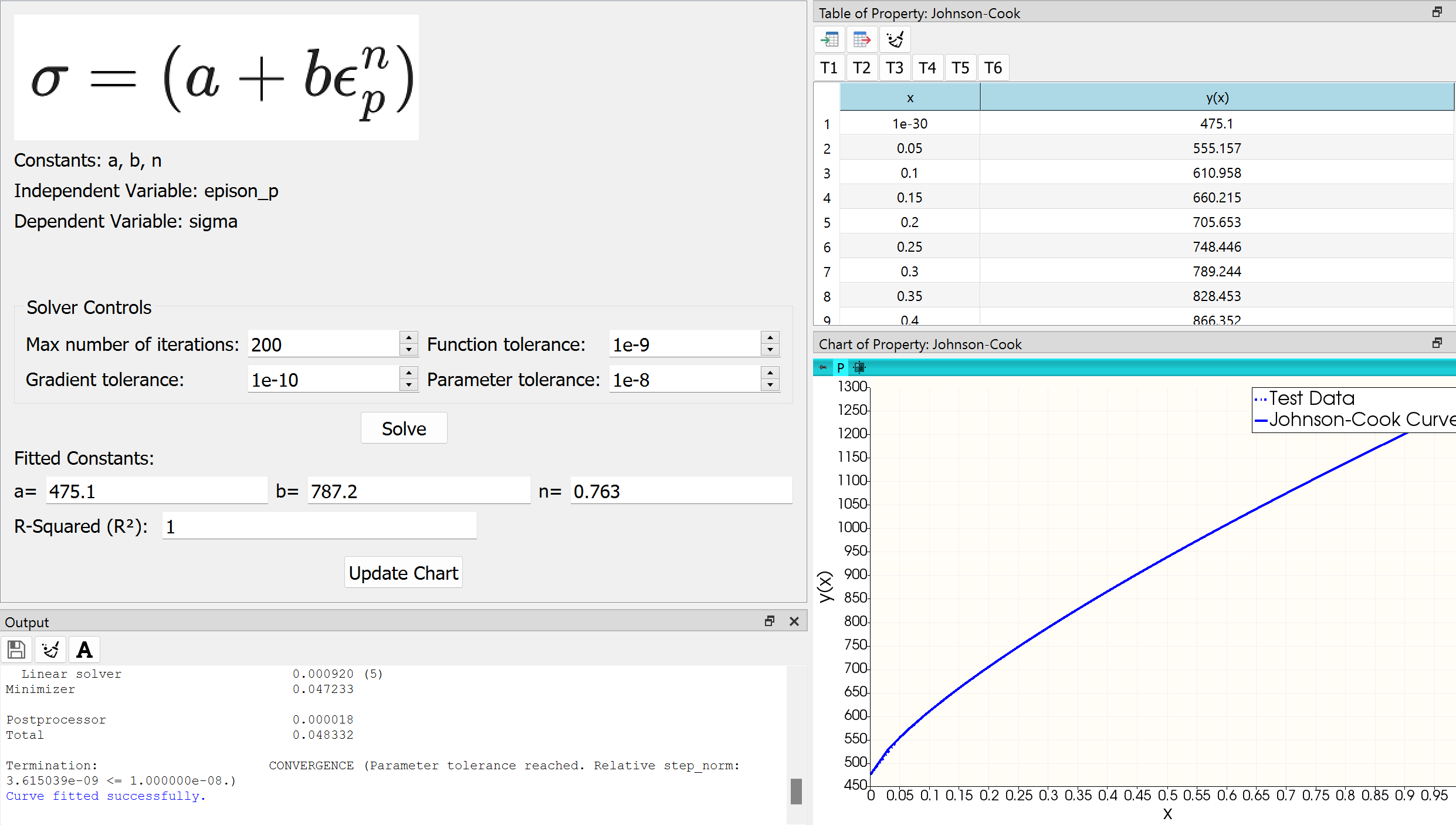Click inside the R-Squared field
The height and width of the screenshot is (825, 1456).
(x=319, y=526)
